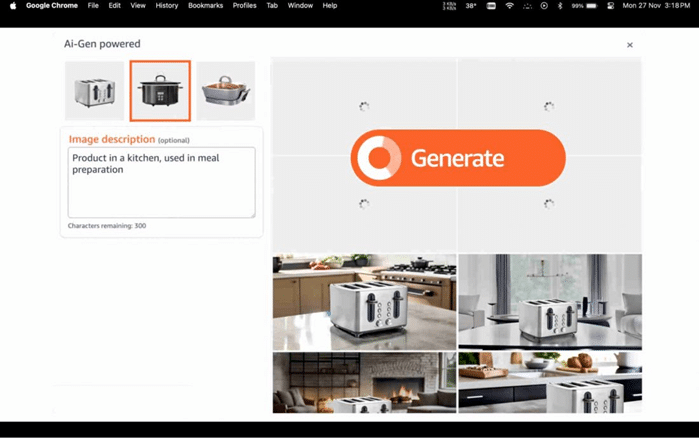Image resolution: width=699 pixels, height=438 pixels.
Task: Click the now playing media icon
Action: [x=544, y=6]
